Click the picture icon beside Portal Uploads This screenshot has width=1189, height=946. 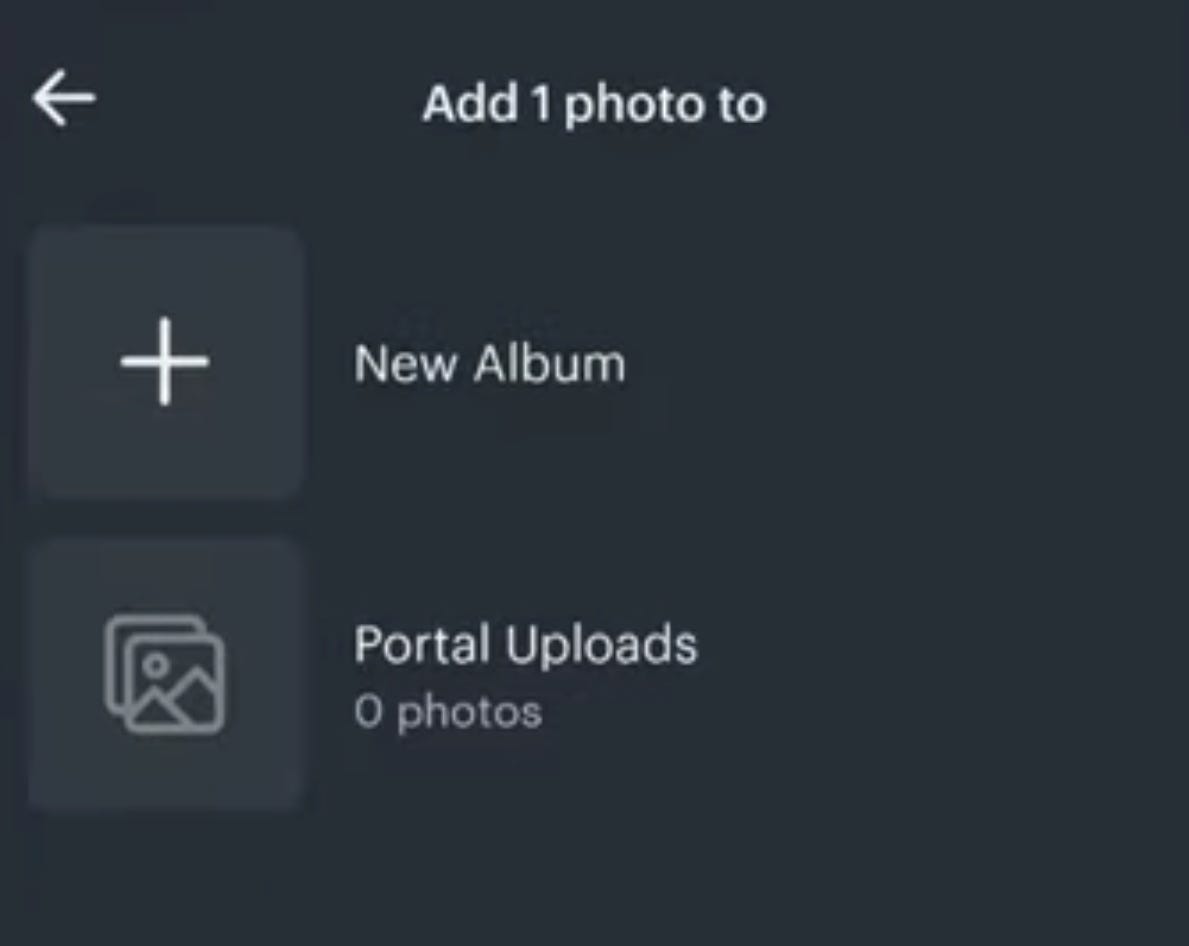point(165,675)
